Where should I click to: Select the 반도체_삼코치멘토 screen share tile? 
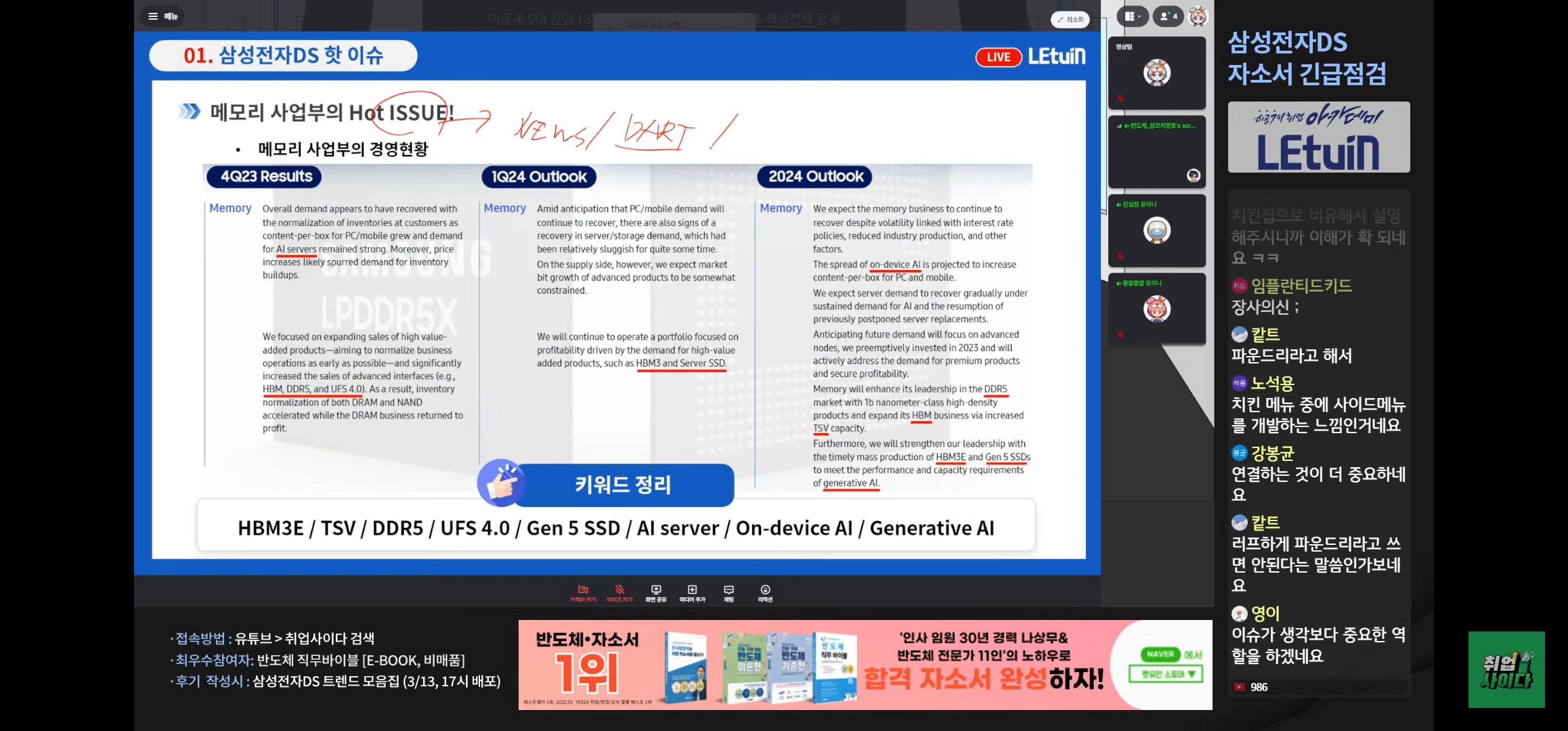coord(1156,153)
